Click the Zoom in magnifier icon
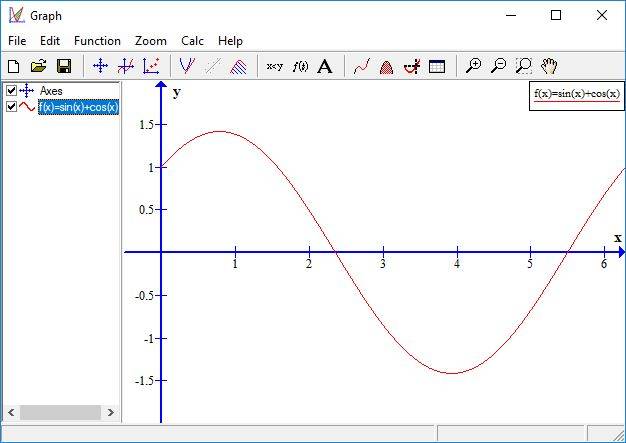This screenshot has width=626, height=443. 474,66
